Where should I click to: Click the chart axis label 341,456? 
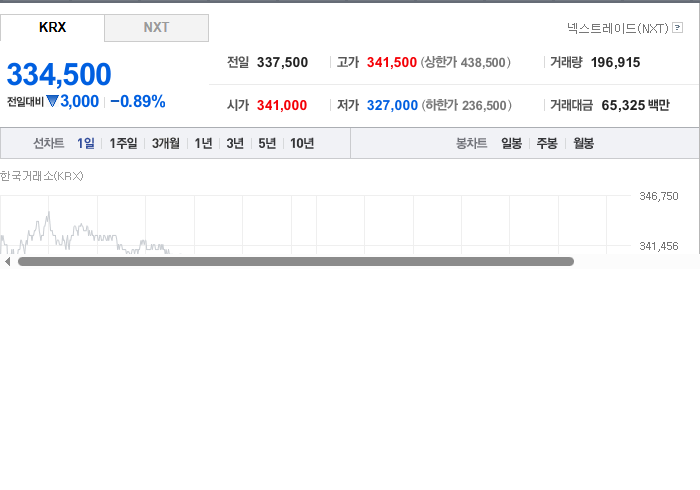click(x=658, y=246)
